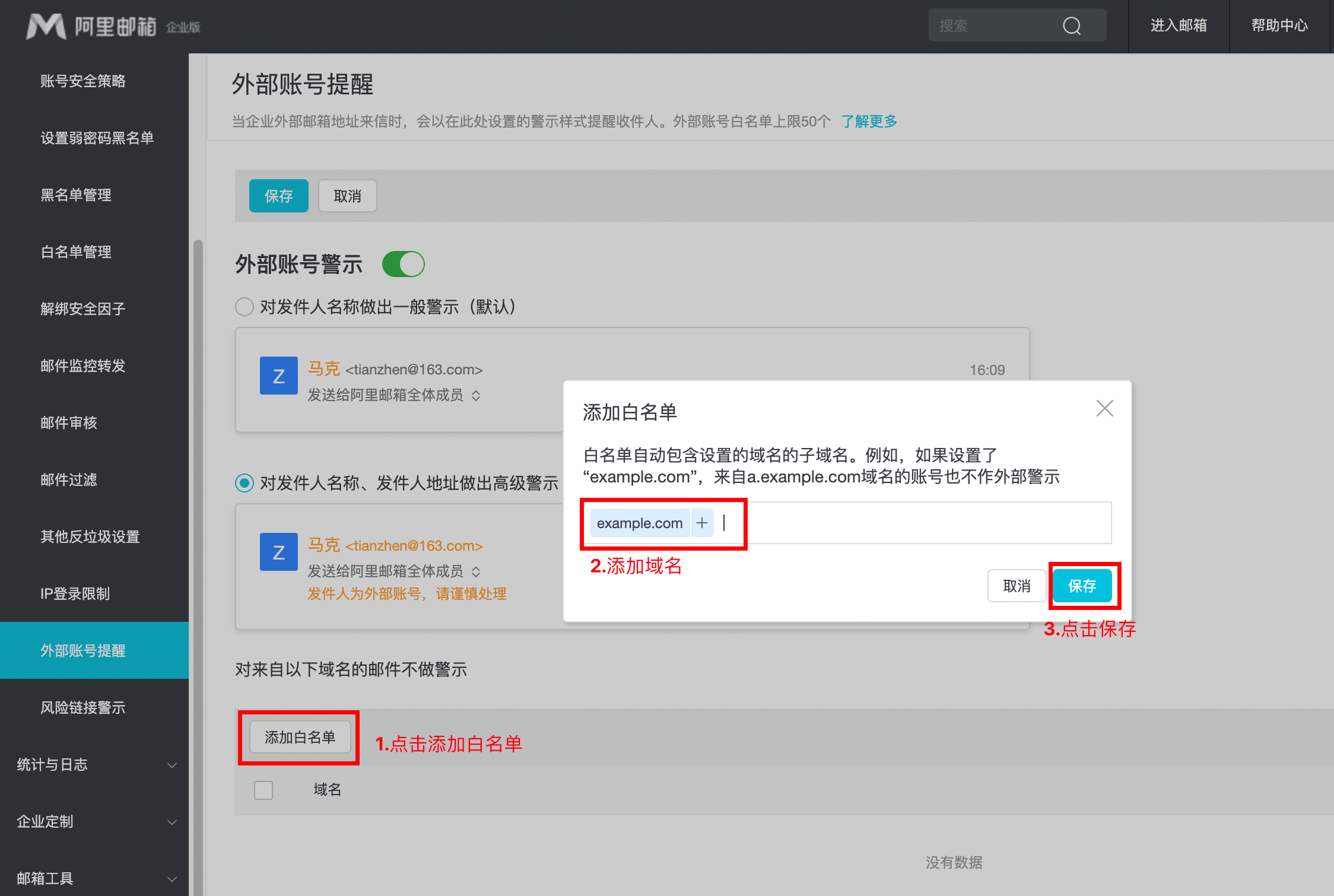Select the 对发件人名称做出一般警示 radio option
Screen dimensions: 1334x896
(244, 307)
